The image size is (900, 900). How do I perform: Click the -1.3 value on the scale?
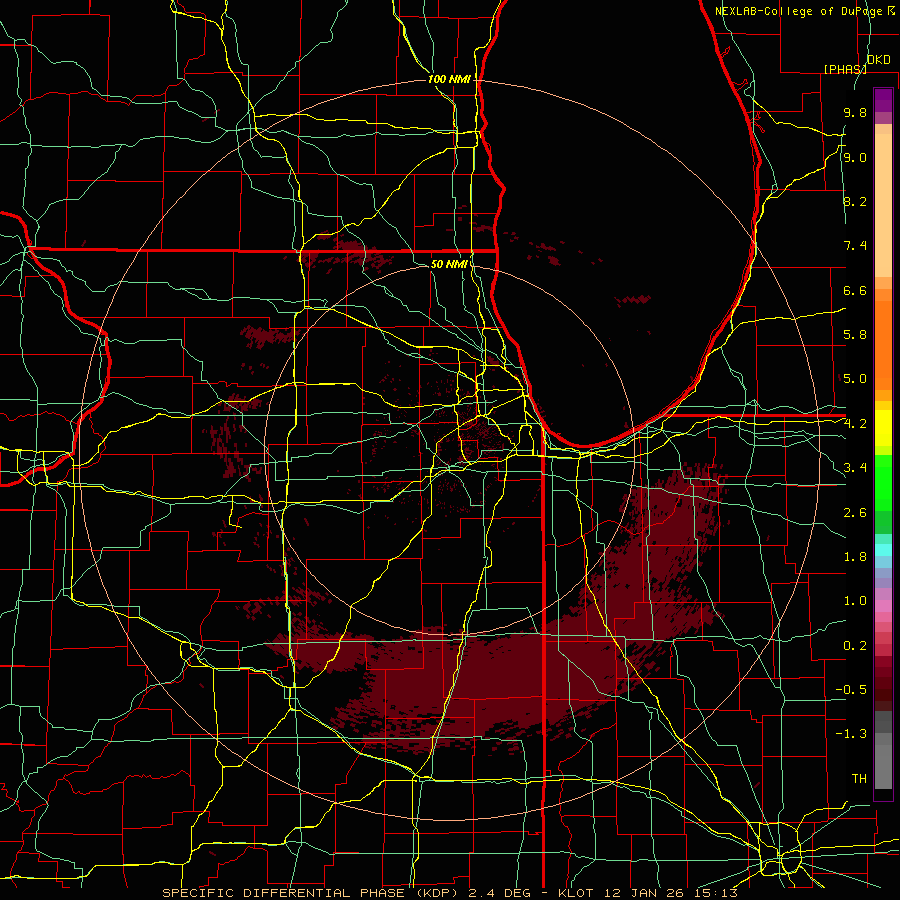click(851, 734)
